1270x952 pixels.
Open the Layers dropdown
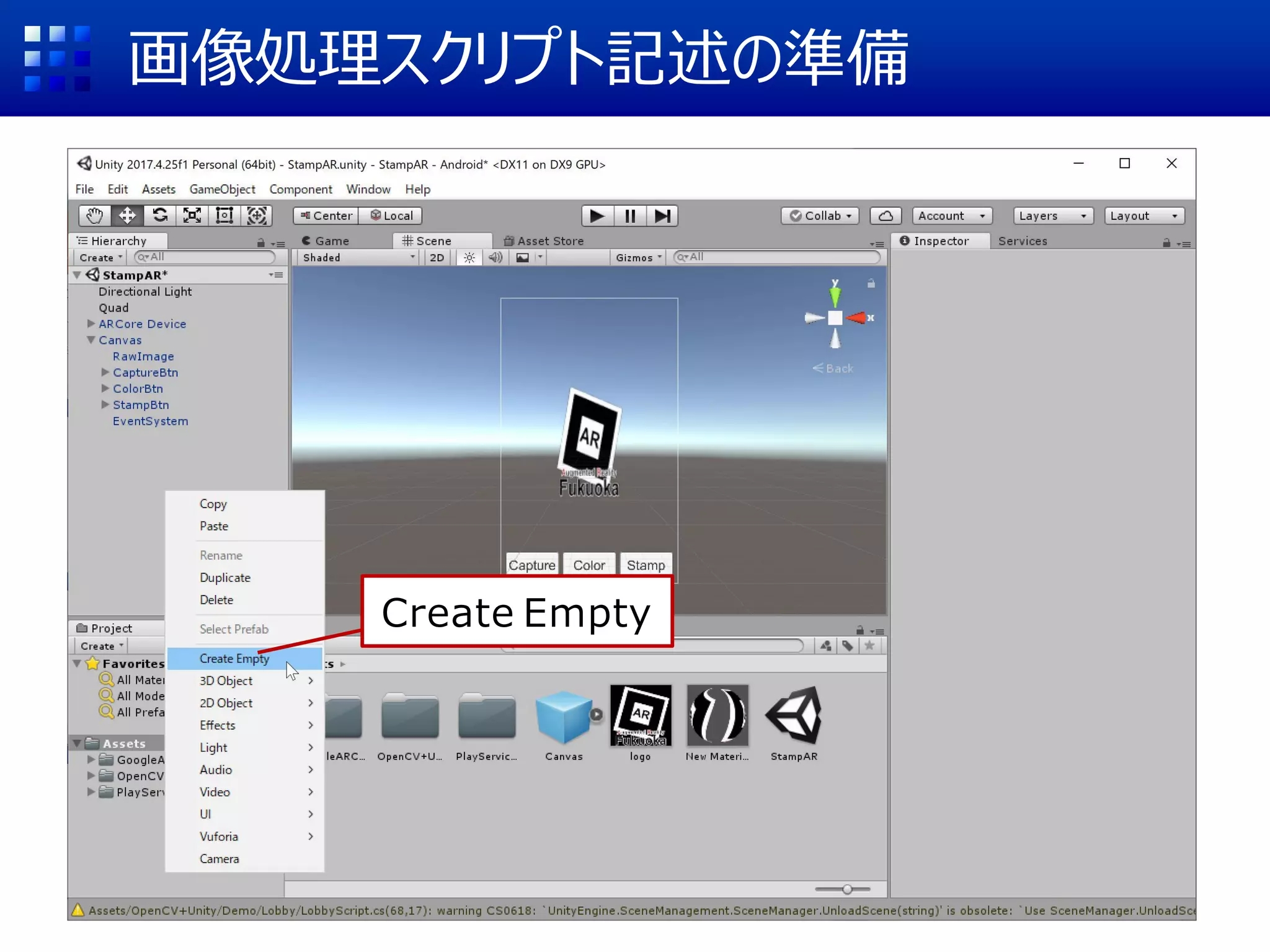click(1053, 216)
